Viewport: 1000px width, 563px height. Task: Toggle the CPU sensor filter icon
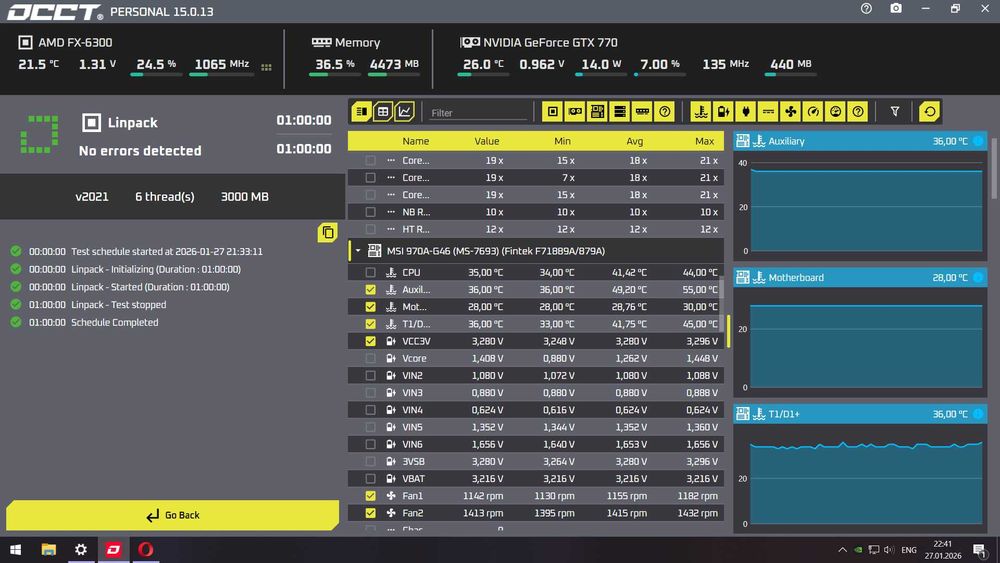click(552, 112)
